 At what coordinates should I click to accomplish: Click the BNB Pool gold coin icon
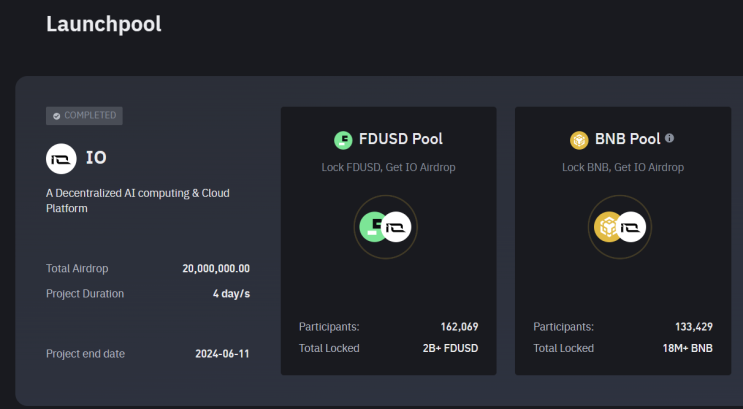pos(579,140)
